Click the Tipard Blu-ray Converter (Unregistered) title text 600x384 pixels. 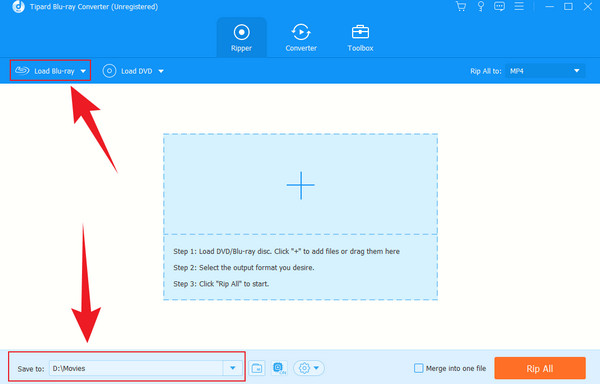pos(94,7)
